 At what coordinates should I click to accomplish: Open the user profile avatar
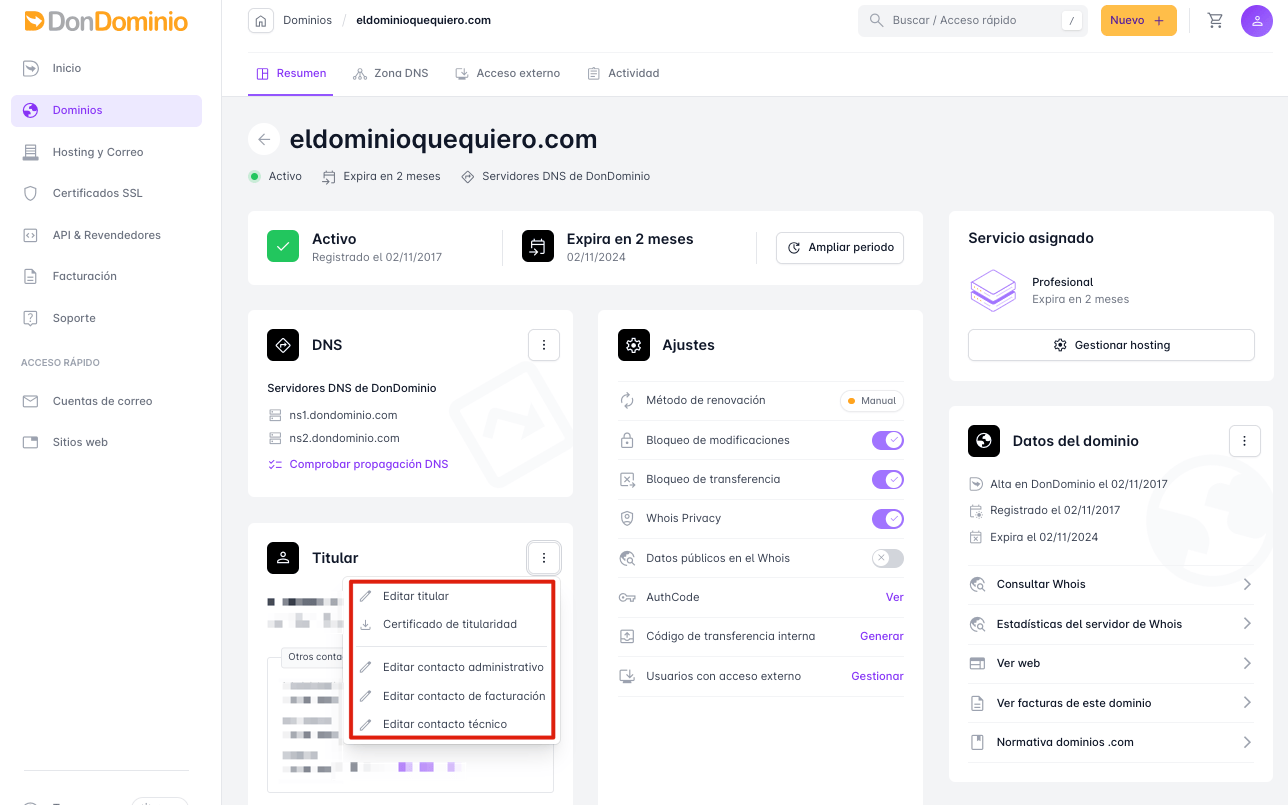1256,20
